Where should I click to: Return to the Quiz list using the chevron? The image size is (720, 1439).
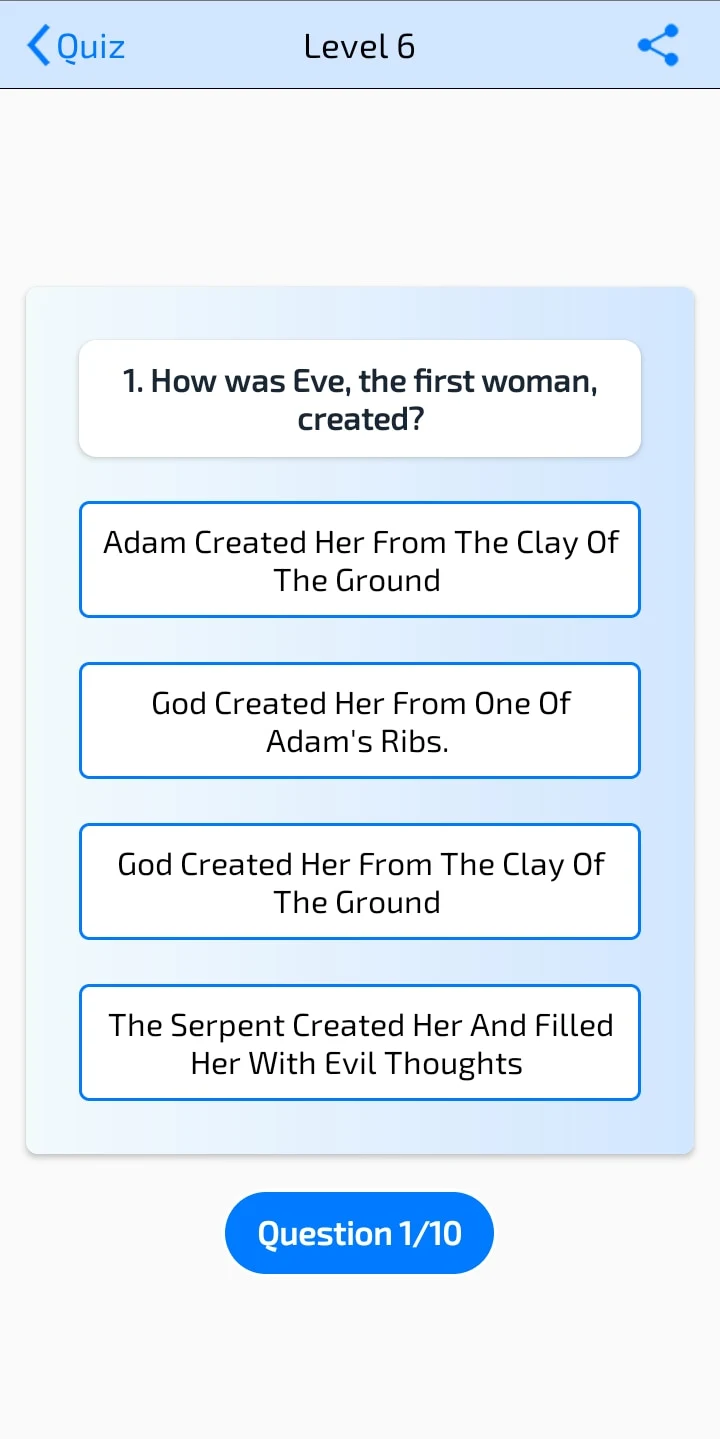click(39, 46)
